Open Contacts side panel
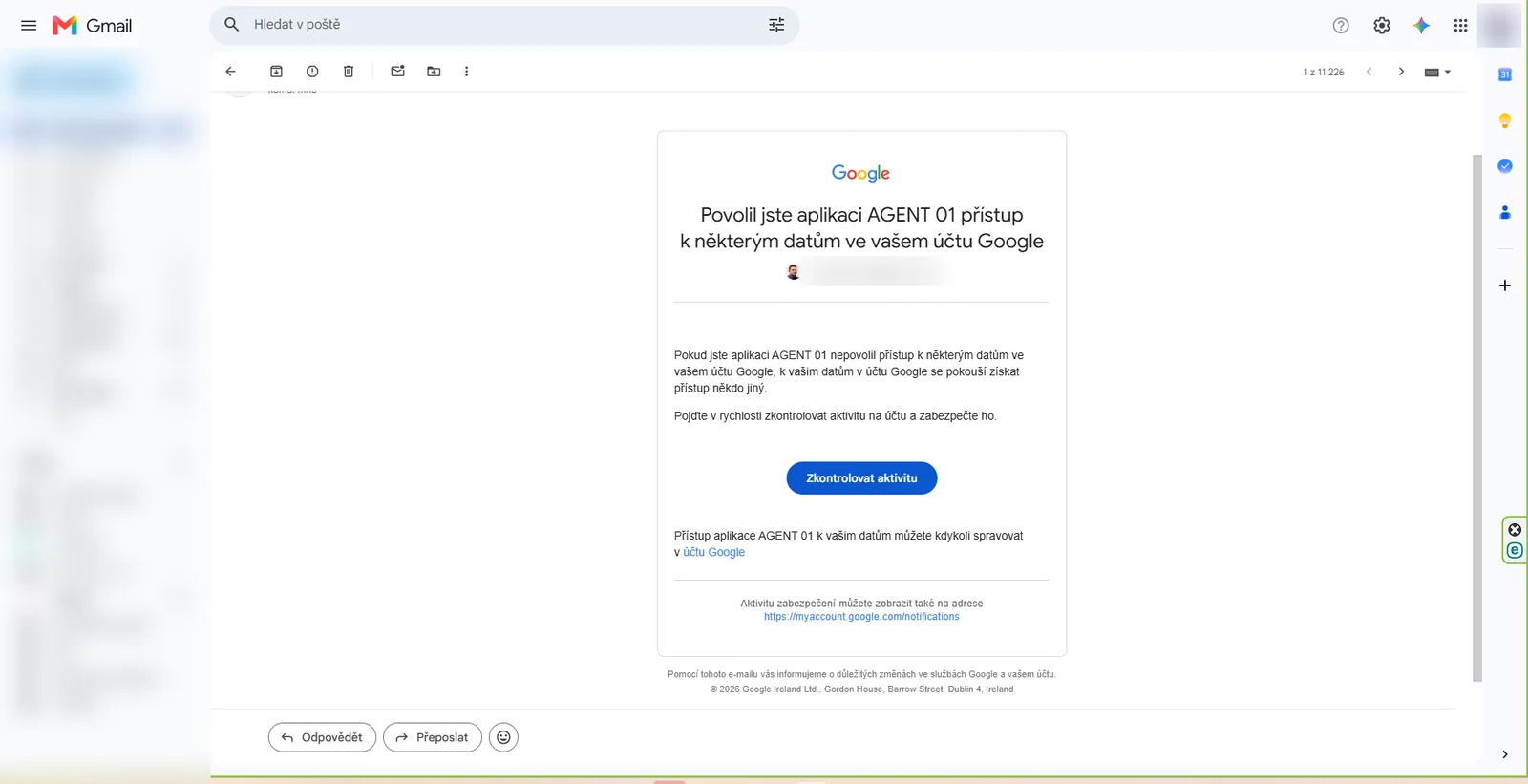This screenshot has height=784, width=1528. coord(1505,212)
